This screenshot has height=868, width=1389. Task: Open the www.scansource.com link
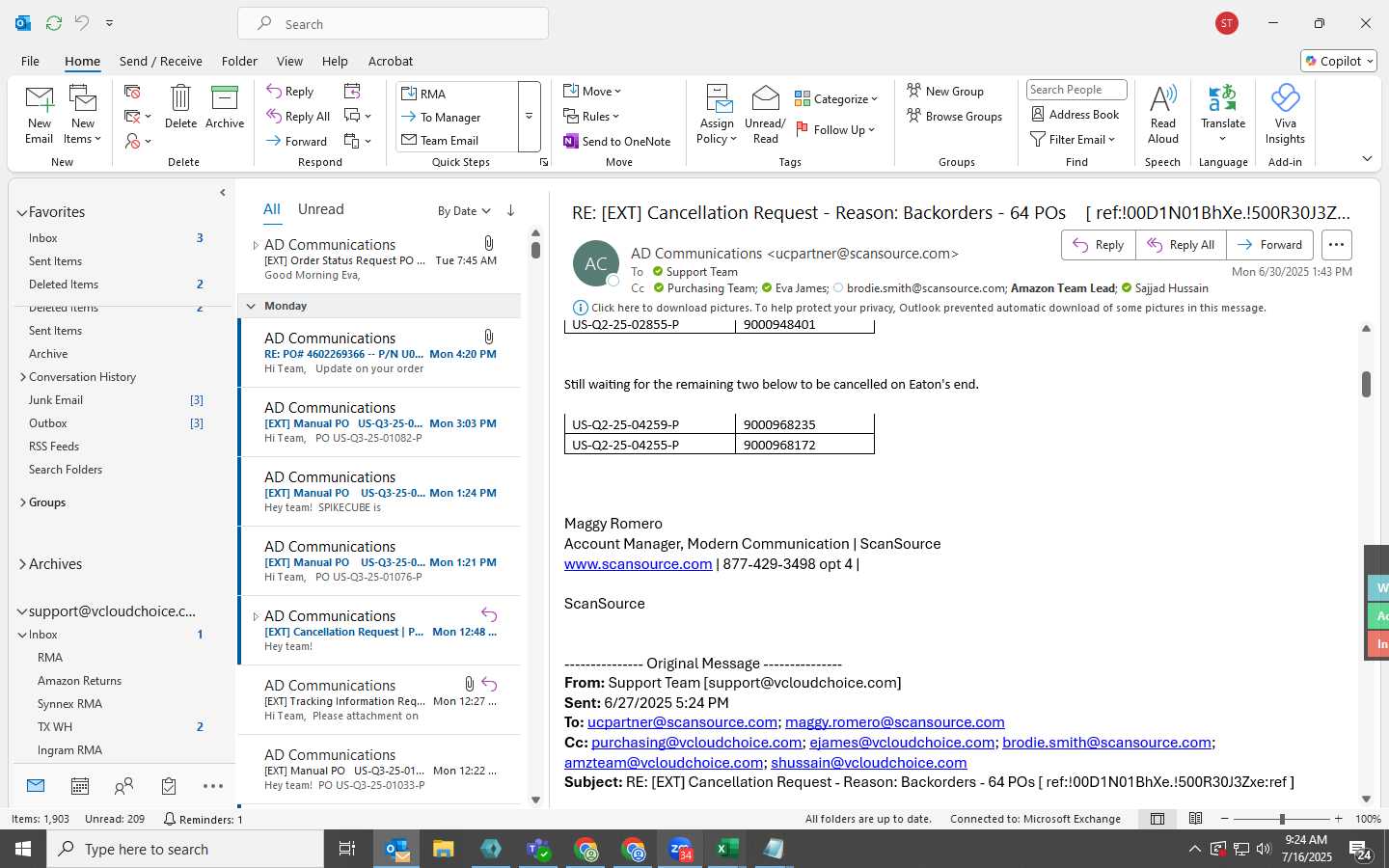tap(638, 564)
